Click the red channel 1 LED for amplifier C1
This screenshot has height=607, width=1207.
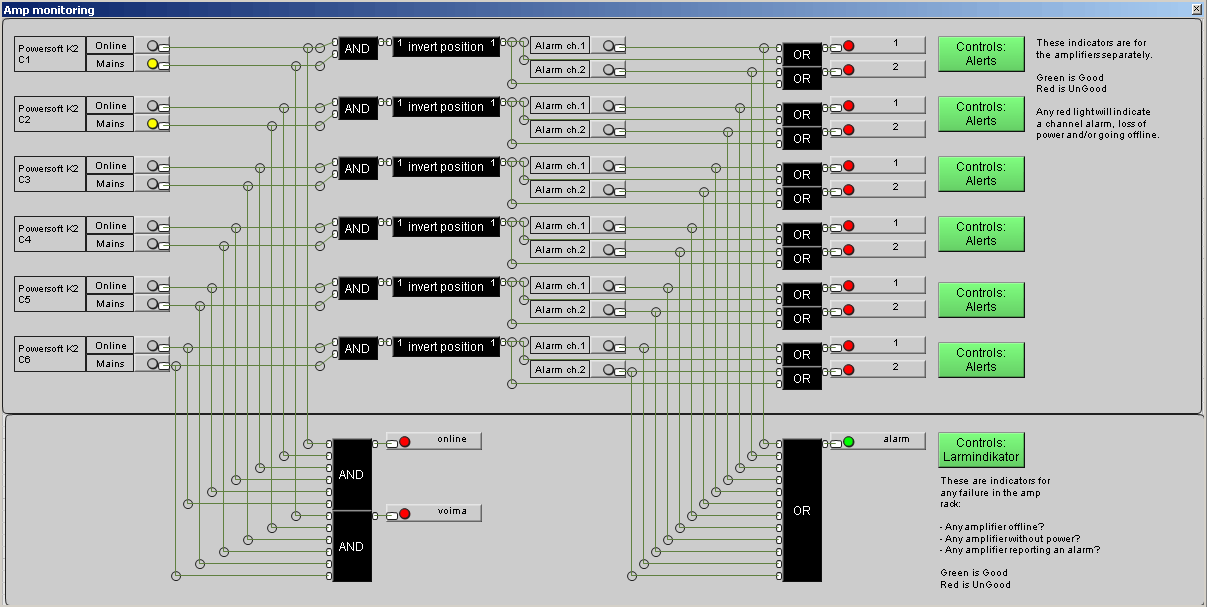tap(848, 46)
